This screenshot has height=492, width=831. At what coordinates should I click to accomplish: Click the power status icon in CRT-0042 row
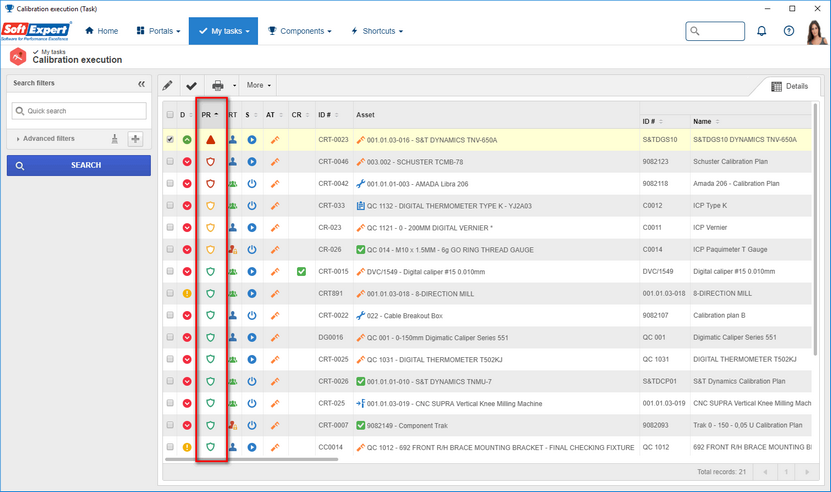[252, 183]
